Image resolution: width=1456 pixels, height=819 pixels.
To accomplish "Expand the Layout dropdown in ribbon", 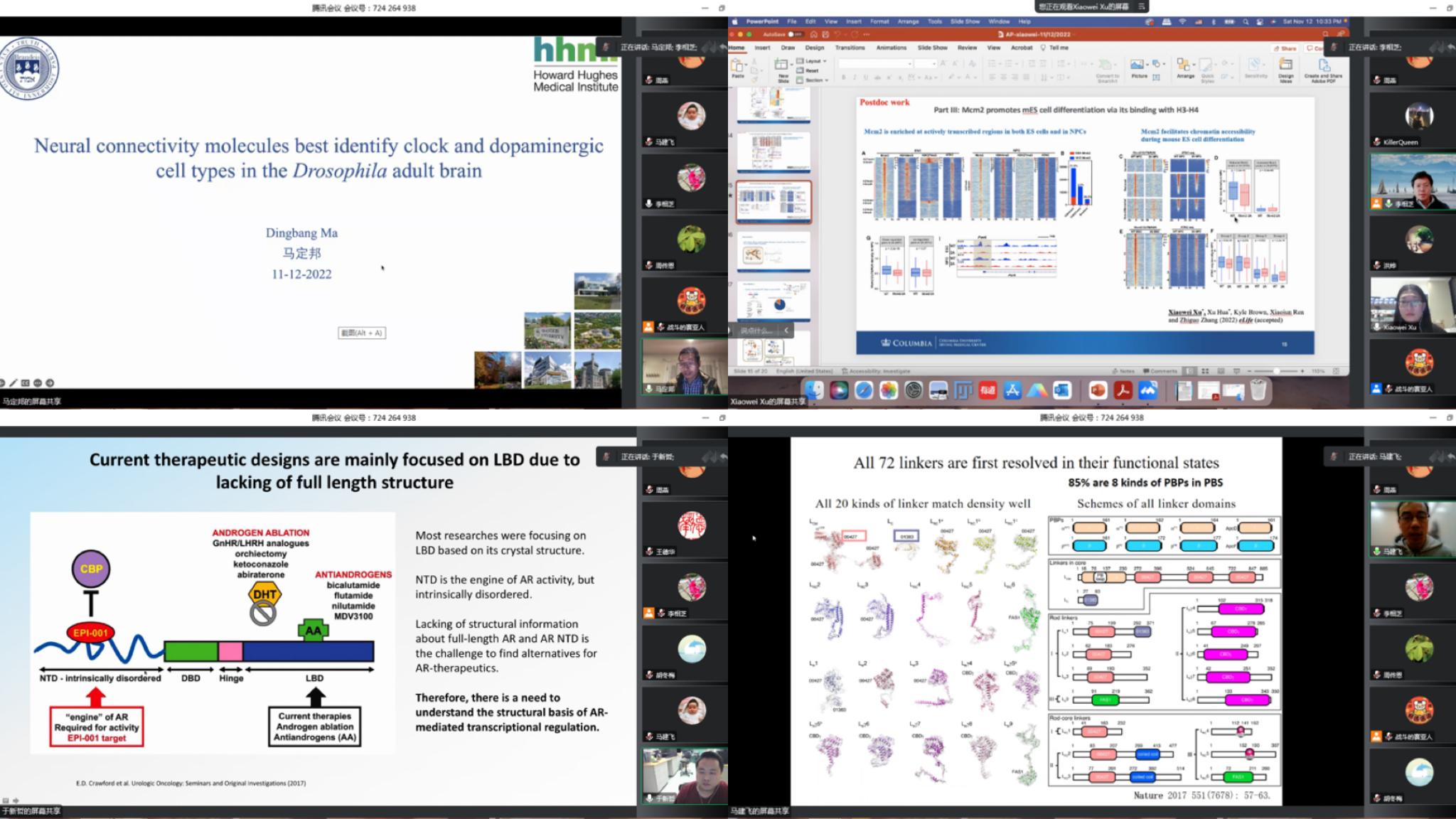I will coord(811,61).
